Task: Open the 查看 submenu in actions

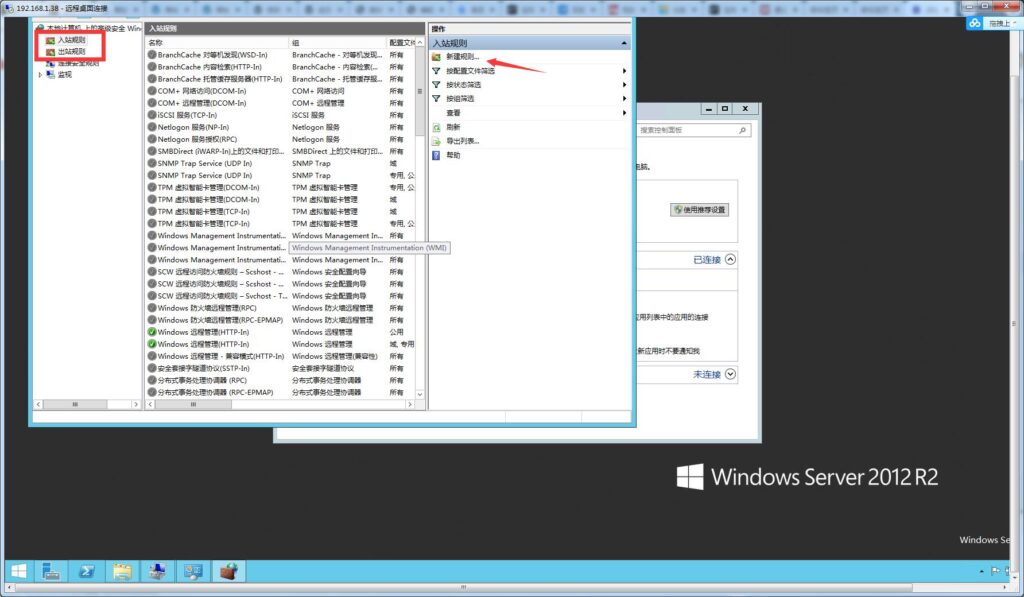Action: pos(453,113)
